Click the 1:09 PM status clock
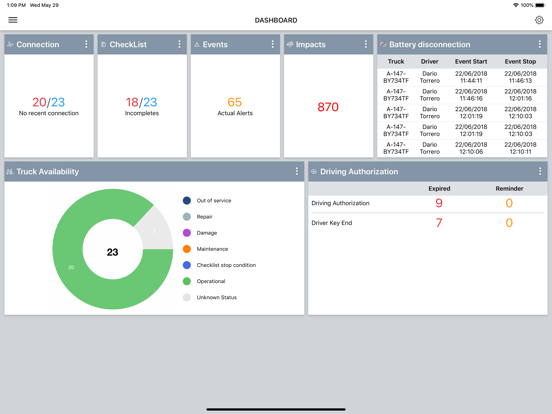Image resolution: width=552 pixels, height=414 pixels. tap(16, 5)
